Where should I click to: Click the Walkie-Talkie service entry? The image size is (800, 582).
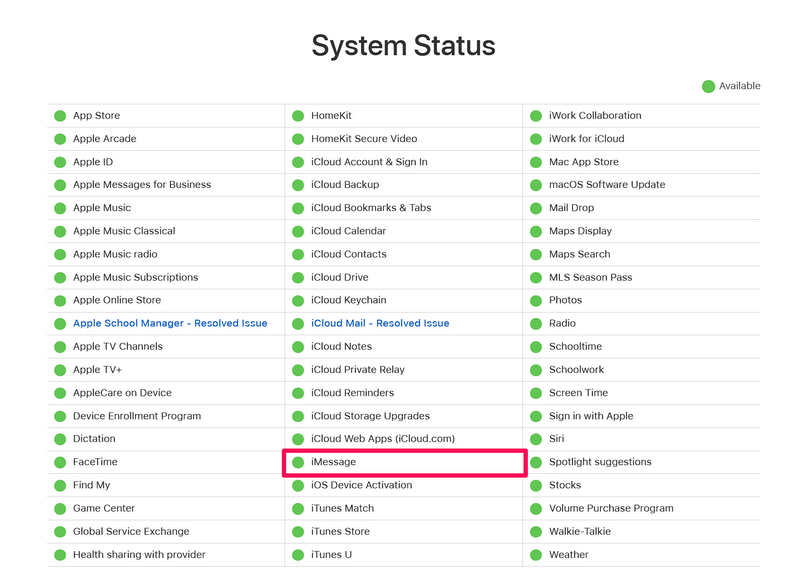point(580,532)
